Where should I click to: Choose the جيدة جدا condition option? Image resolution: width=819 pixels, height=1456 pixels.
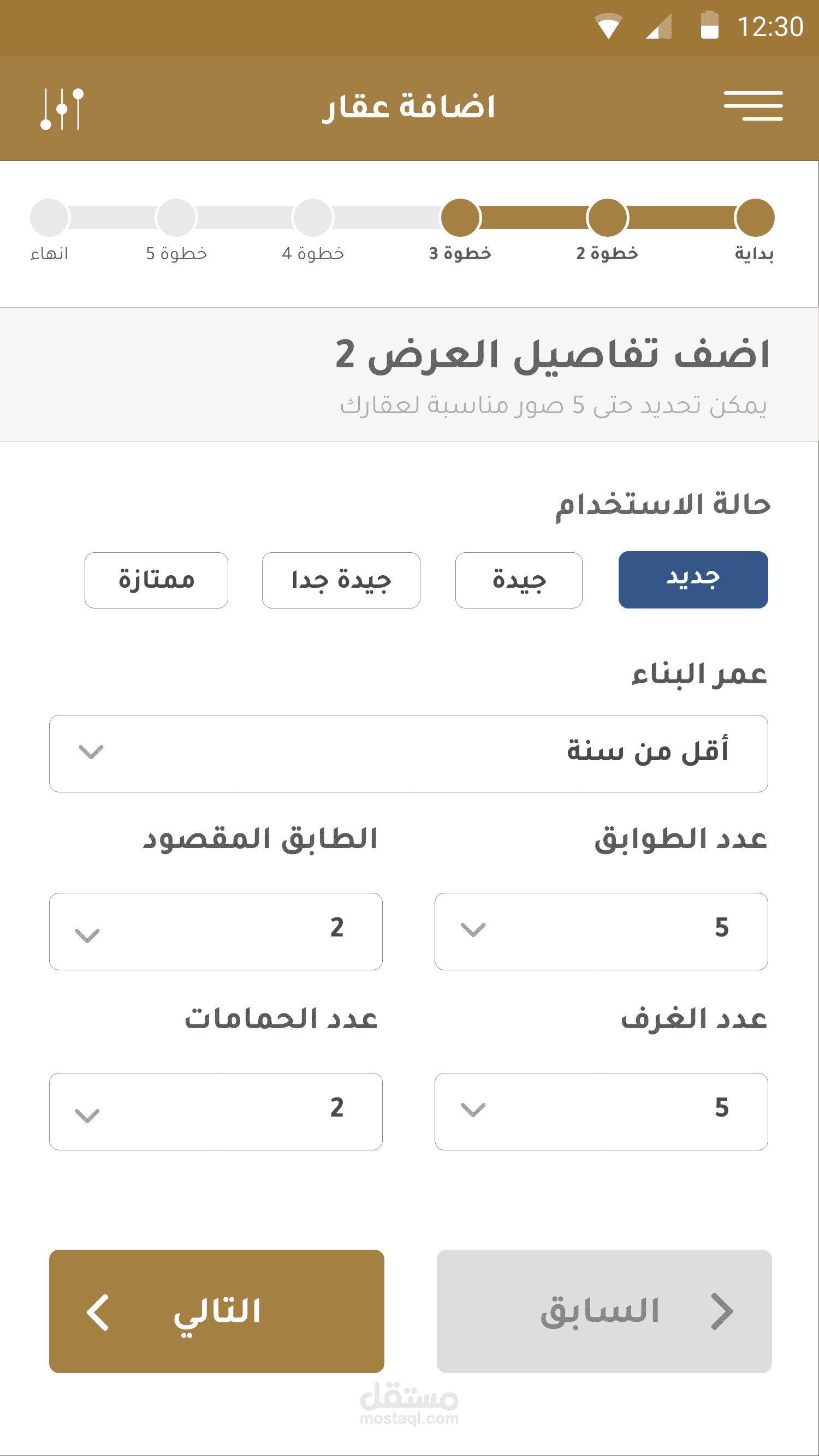tap(341, 581)
